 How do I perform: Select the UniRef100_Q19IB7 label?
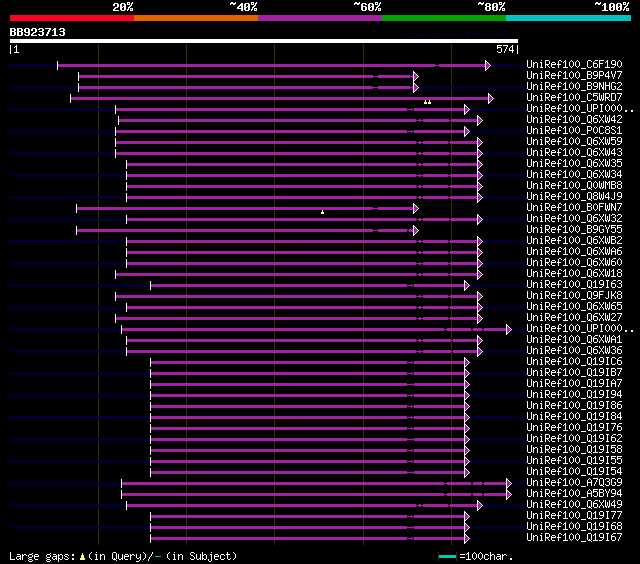(x=574, y=373)
